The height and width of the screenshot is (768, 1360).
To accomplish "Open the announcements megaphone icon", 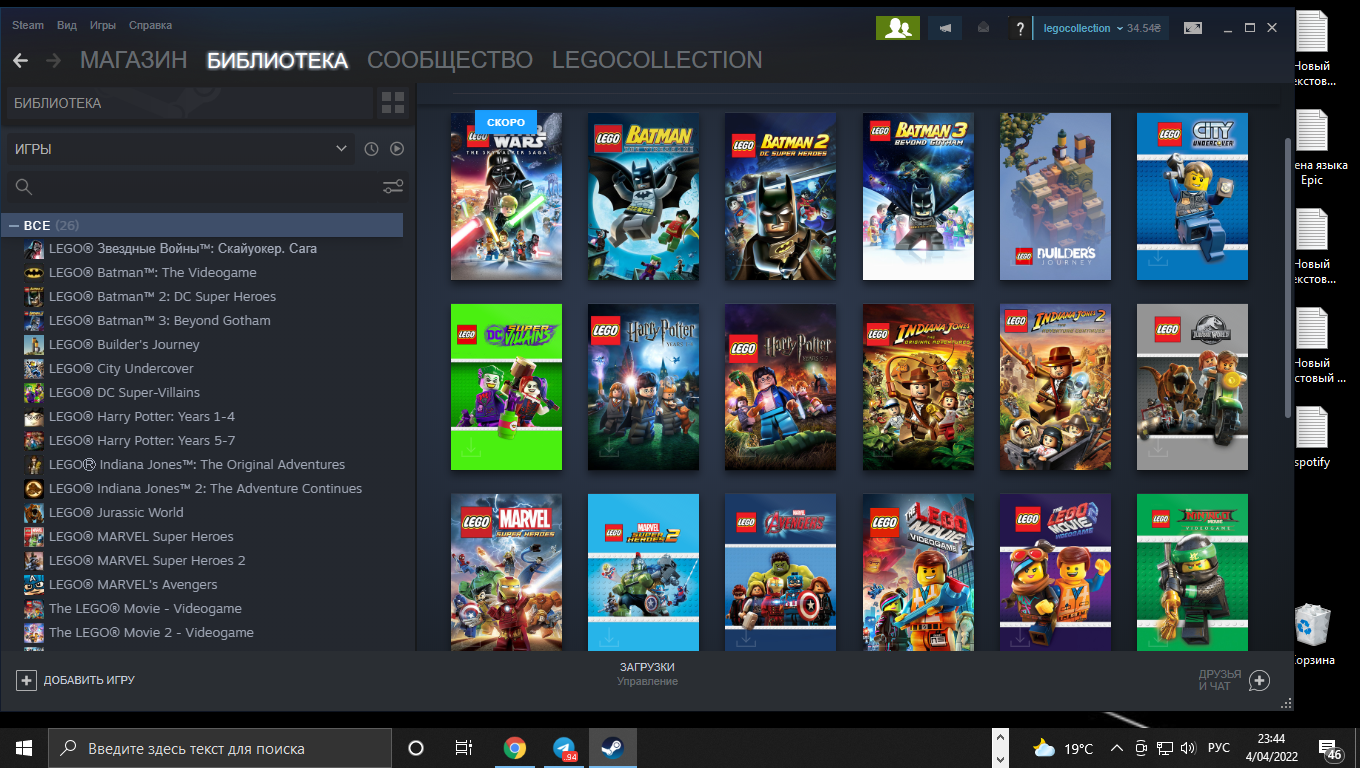I will 945,28.
